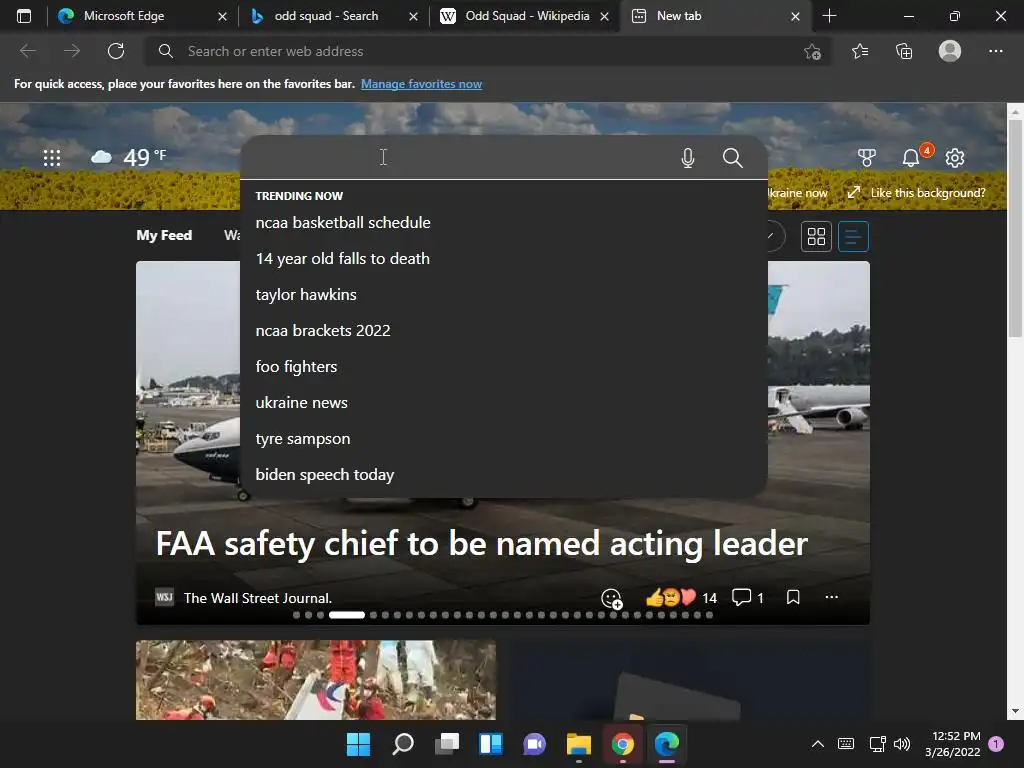The width and height of the screenshot is (1024, 768).
Task: Open Google Chrome from the taskbar
Action: 622,744
